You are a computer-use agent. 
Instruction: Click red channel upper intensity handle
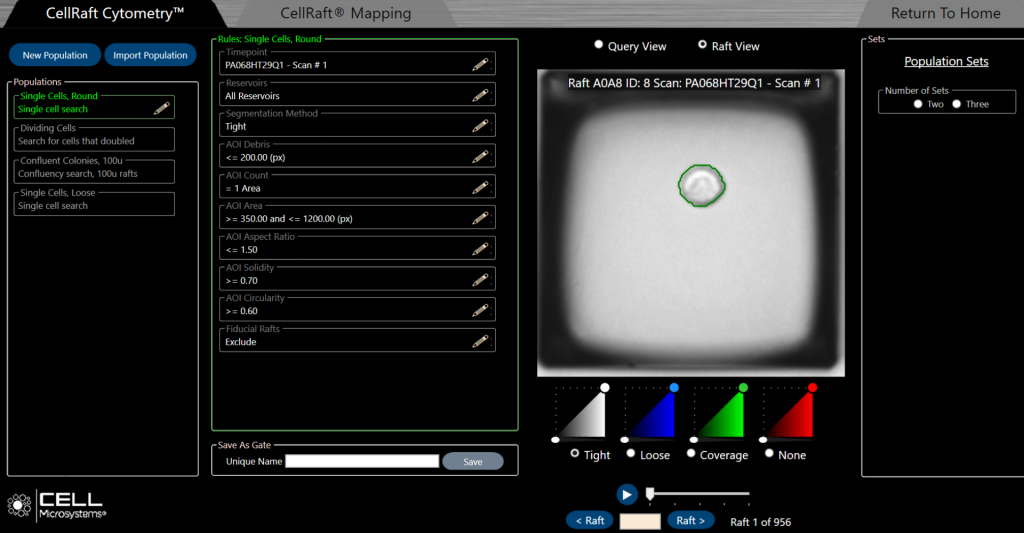pyautogui.click(x=812, y=388)
